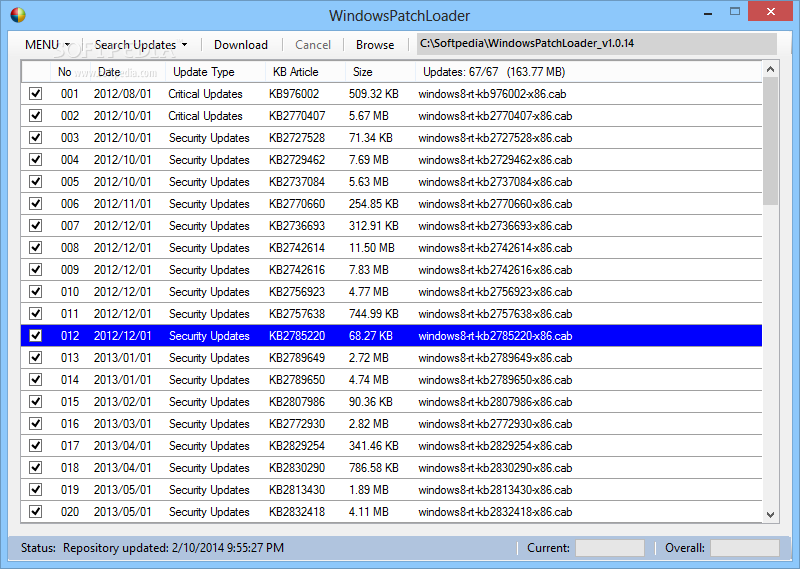Image resolution: width=800 pixels, height=569 pixels.
Task: Uncheck the checkbox for update 010
Action: click(x=35, y=292)
